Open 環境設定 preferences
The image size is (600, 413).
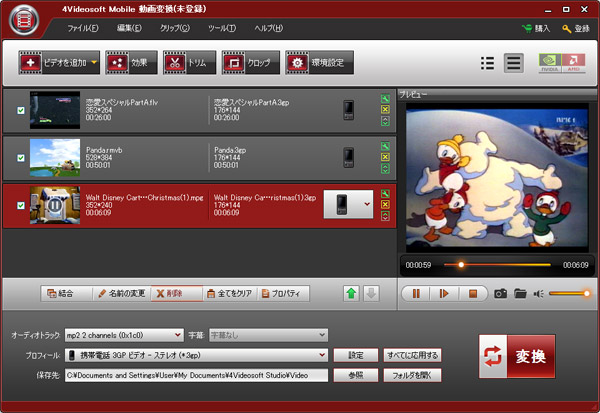320,62
